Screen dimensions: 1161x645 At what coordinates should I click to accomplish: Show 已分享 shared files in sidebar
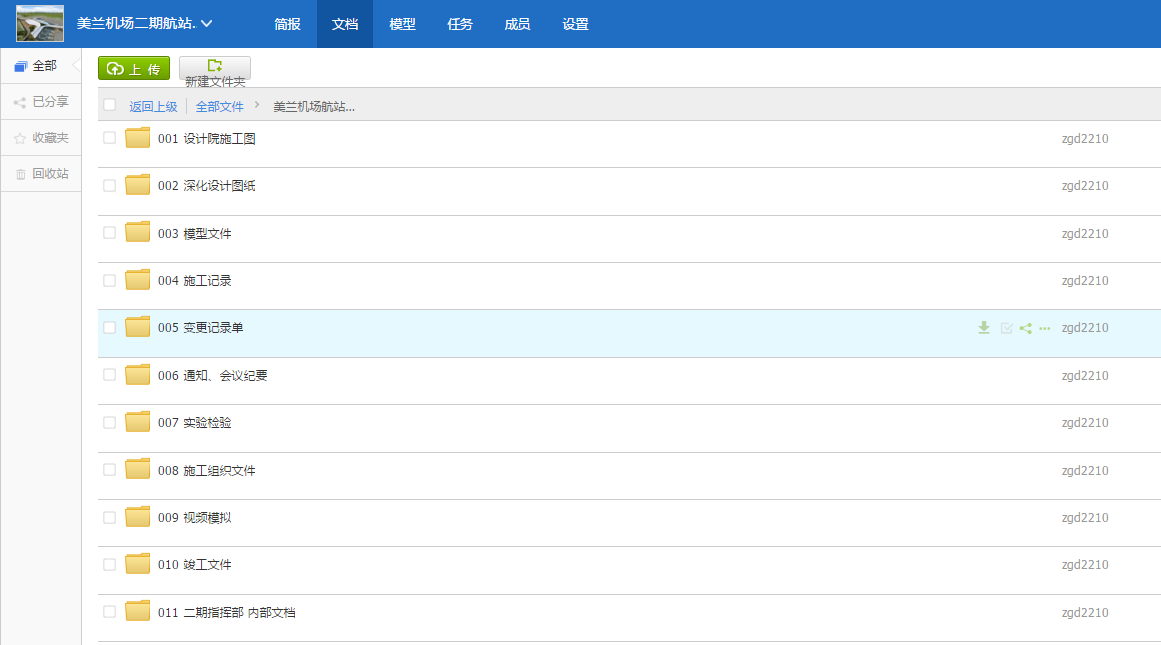(x=41, y=102)
